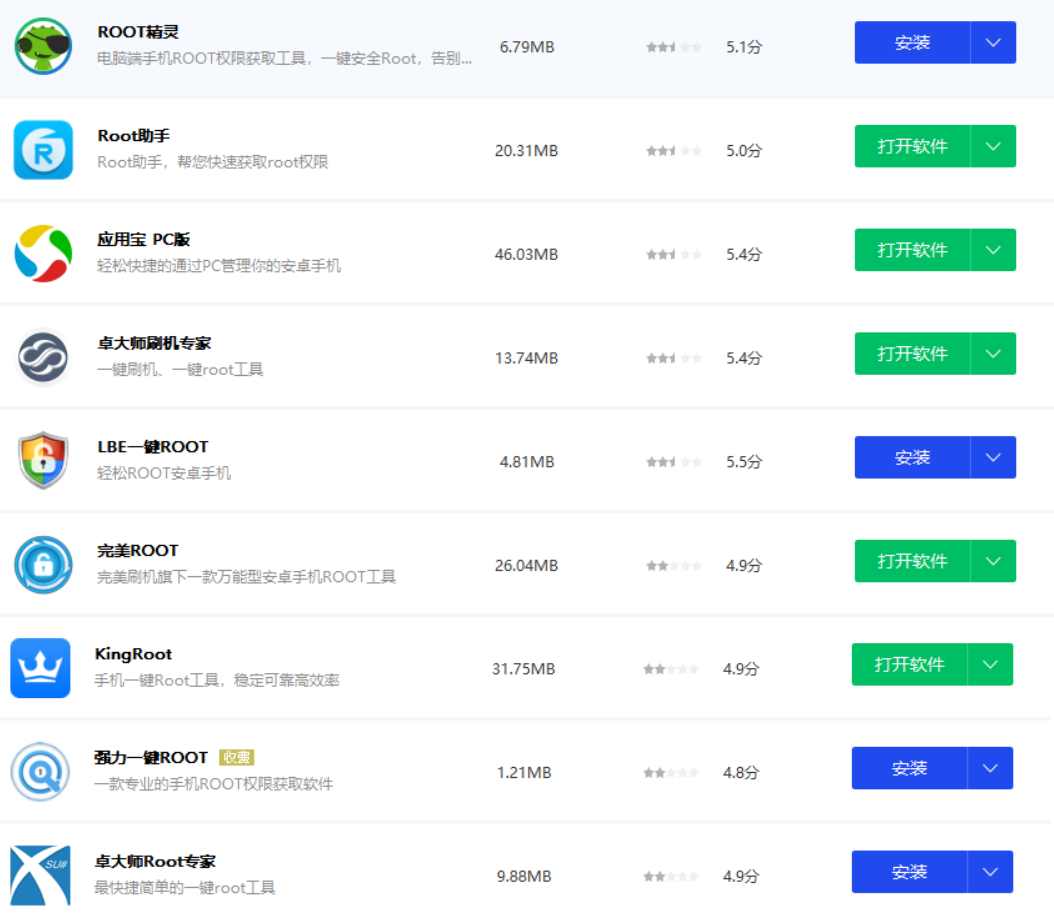Open Root助手 via 打开软件 button
Screen dimensions: 1054x918
tap(912, 146)
